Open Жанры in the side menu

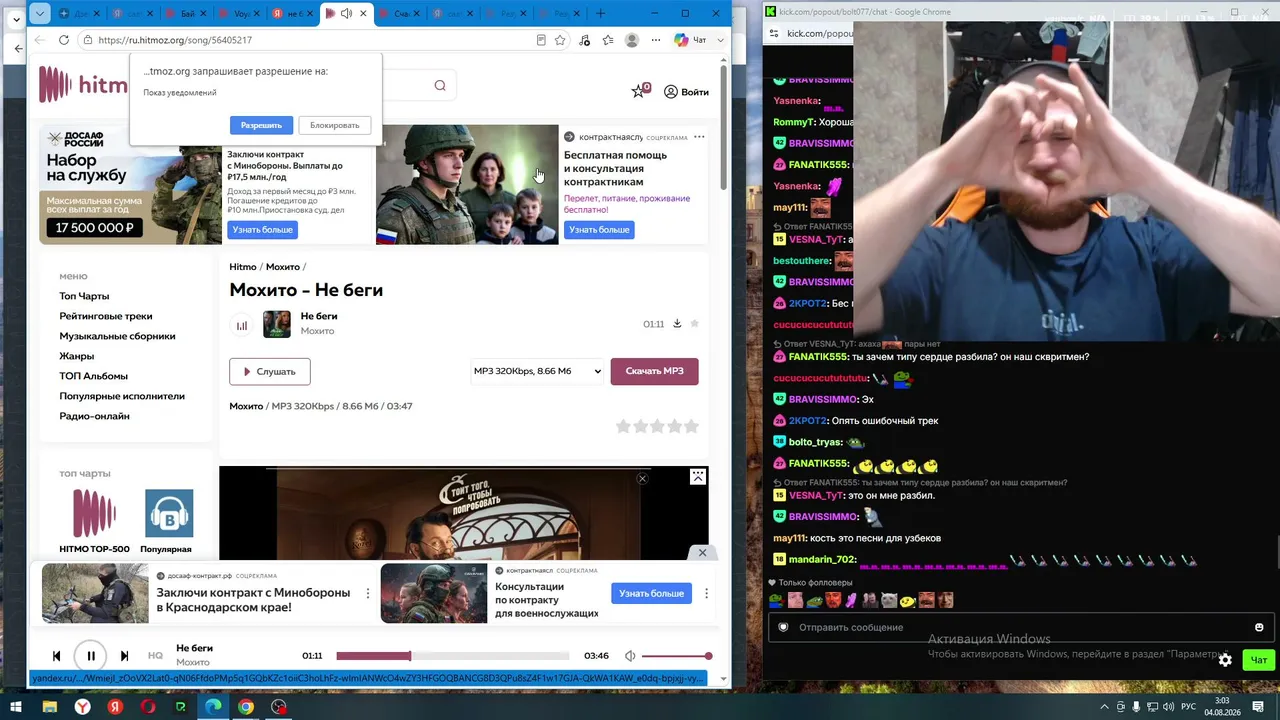coord(76,356)
